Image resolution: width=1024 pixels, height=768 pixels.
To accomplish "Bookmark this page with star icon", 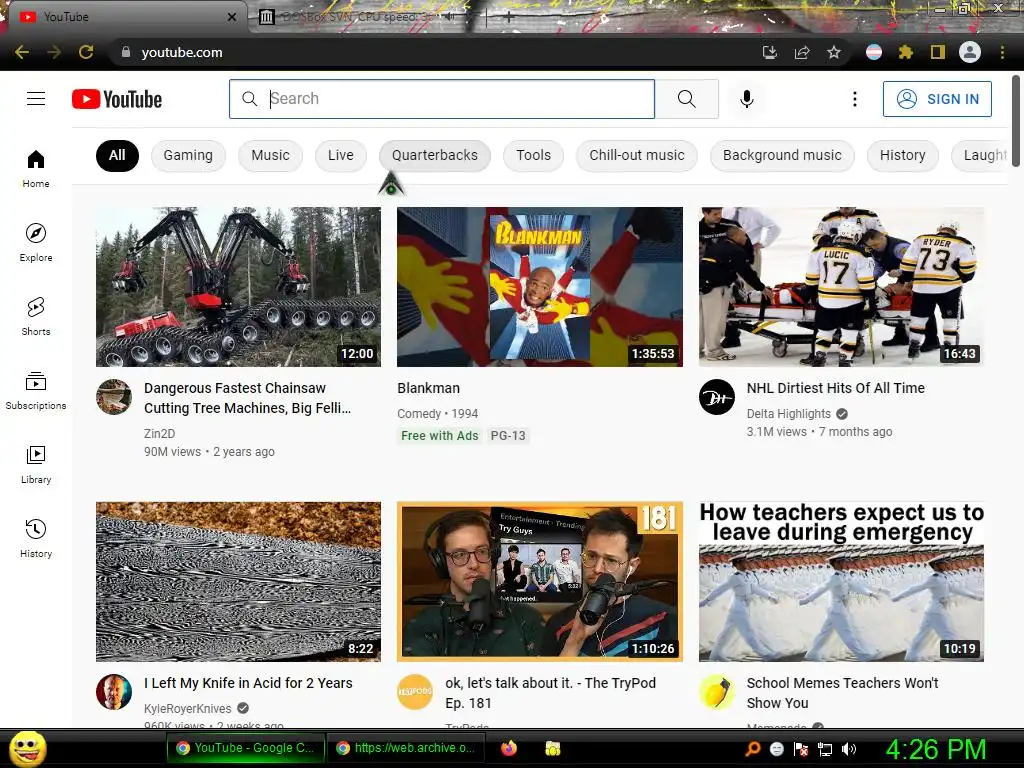I will [x=833, y=52].
